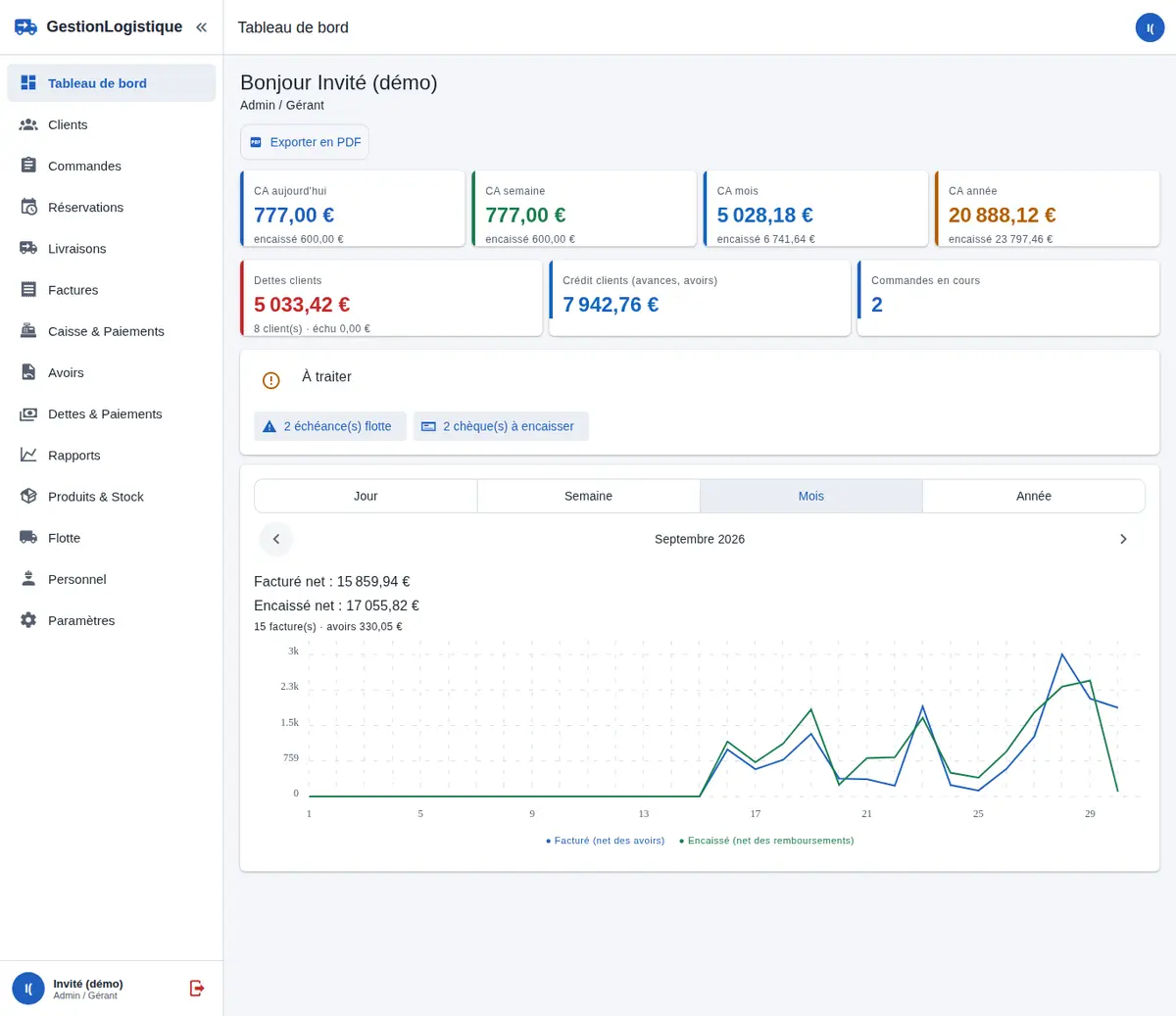The height and width of the screenshot is (1016, 1176).
Task: Click the Septembre 2026 month label
Action: [x=700, y=539]
